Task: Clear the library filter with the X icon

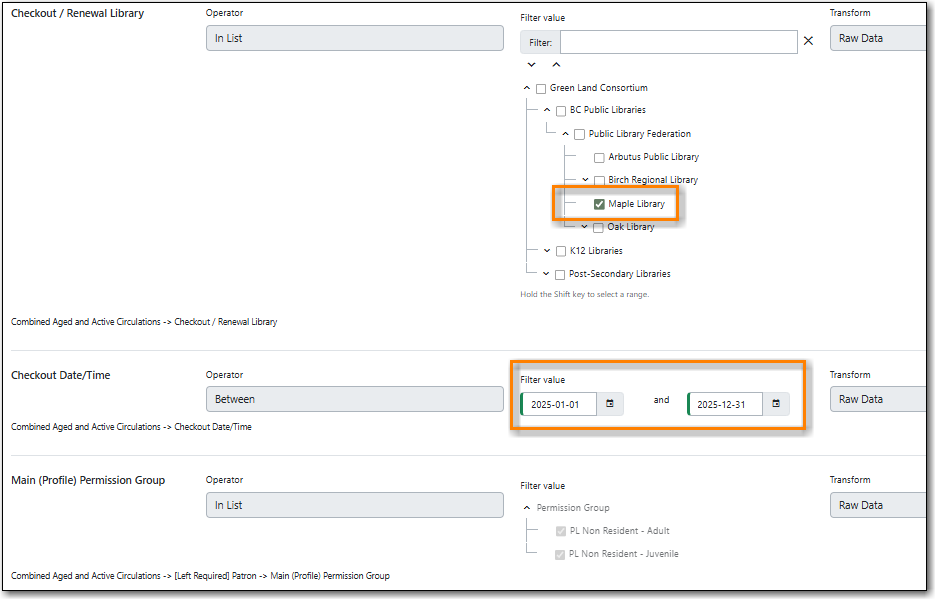Action: coord(808,41)
